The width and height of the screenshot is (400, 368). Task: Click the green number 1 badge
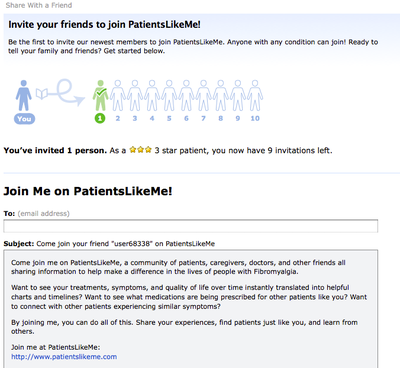click(100, 118)
